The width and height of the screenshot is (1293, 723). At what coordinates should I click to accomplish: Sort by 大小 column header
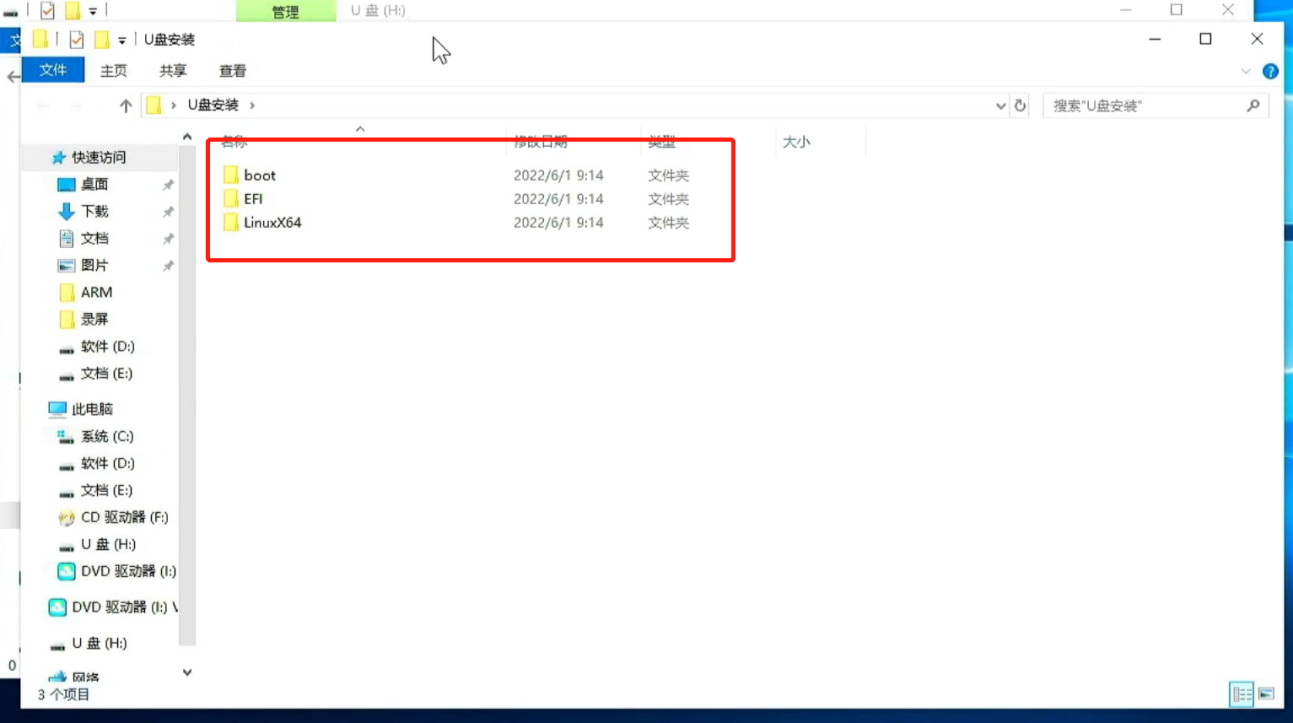pos(796,142)
